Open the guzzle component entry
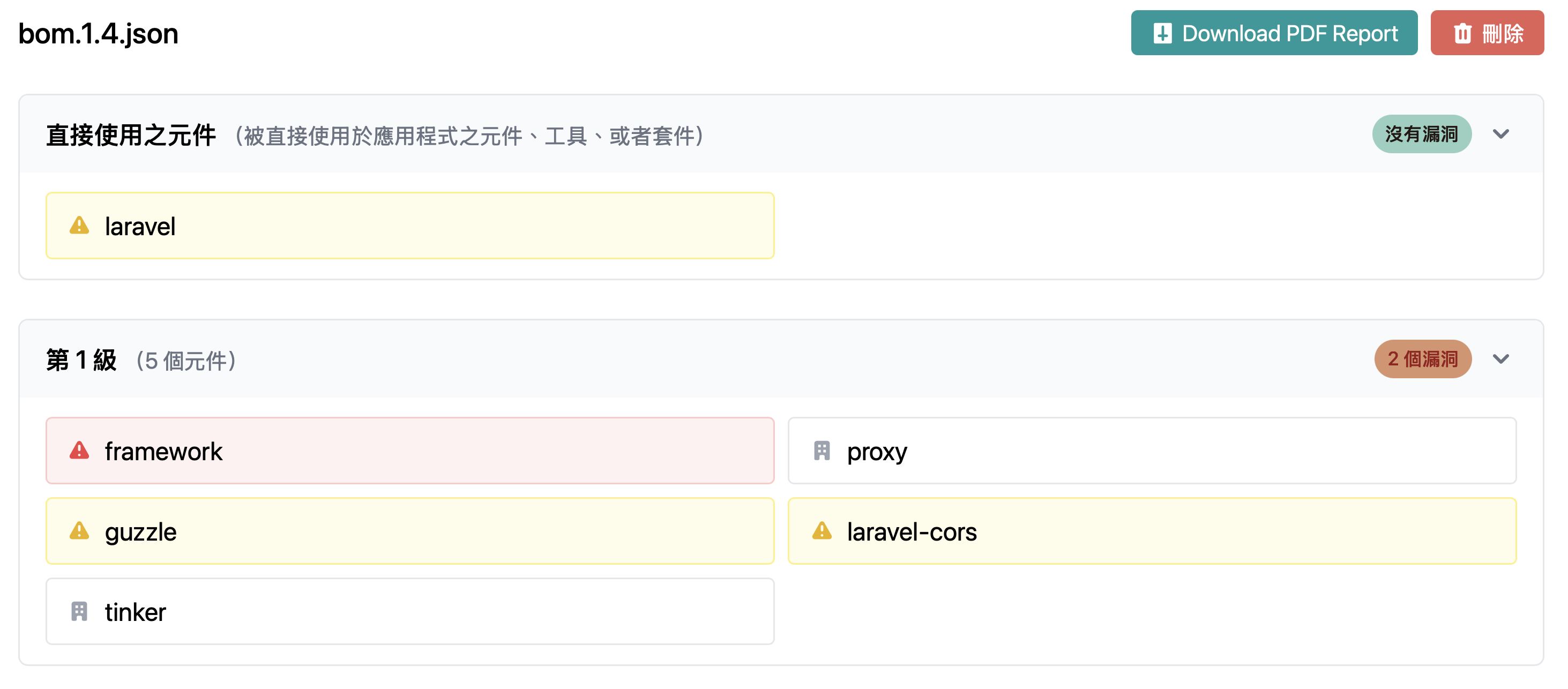The height and width of the screenshot is (689, 1568). 409,531
